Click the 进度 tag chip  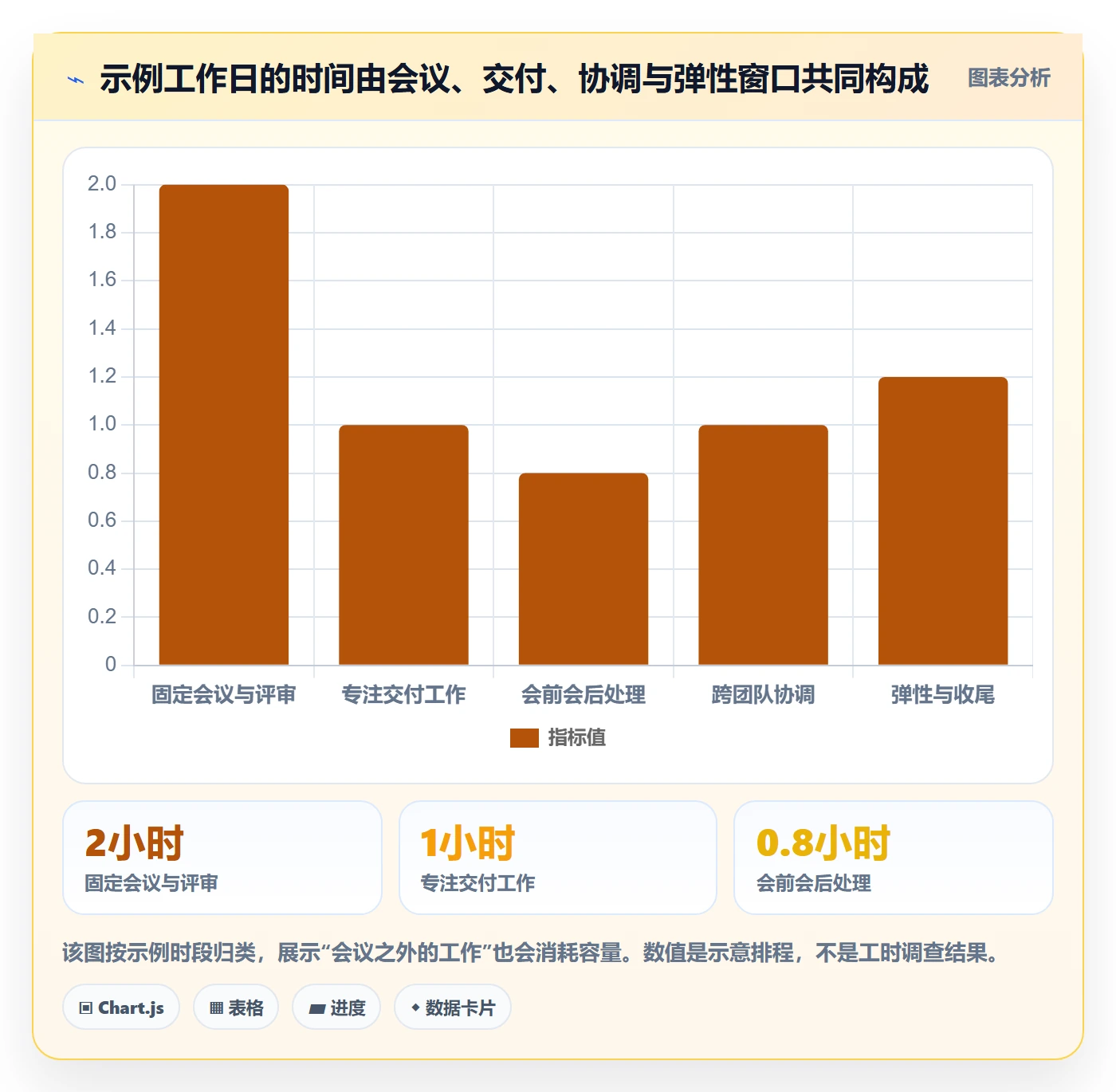(336, 1008)
